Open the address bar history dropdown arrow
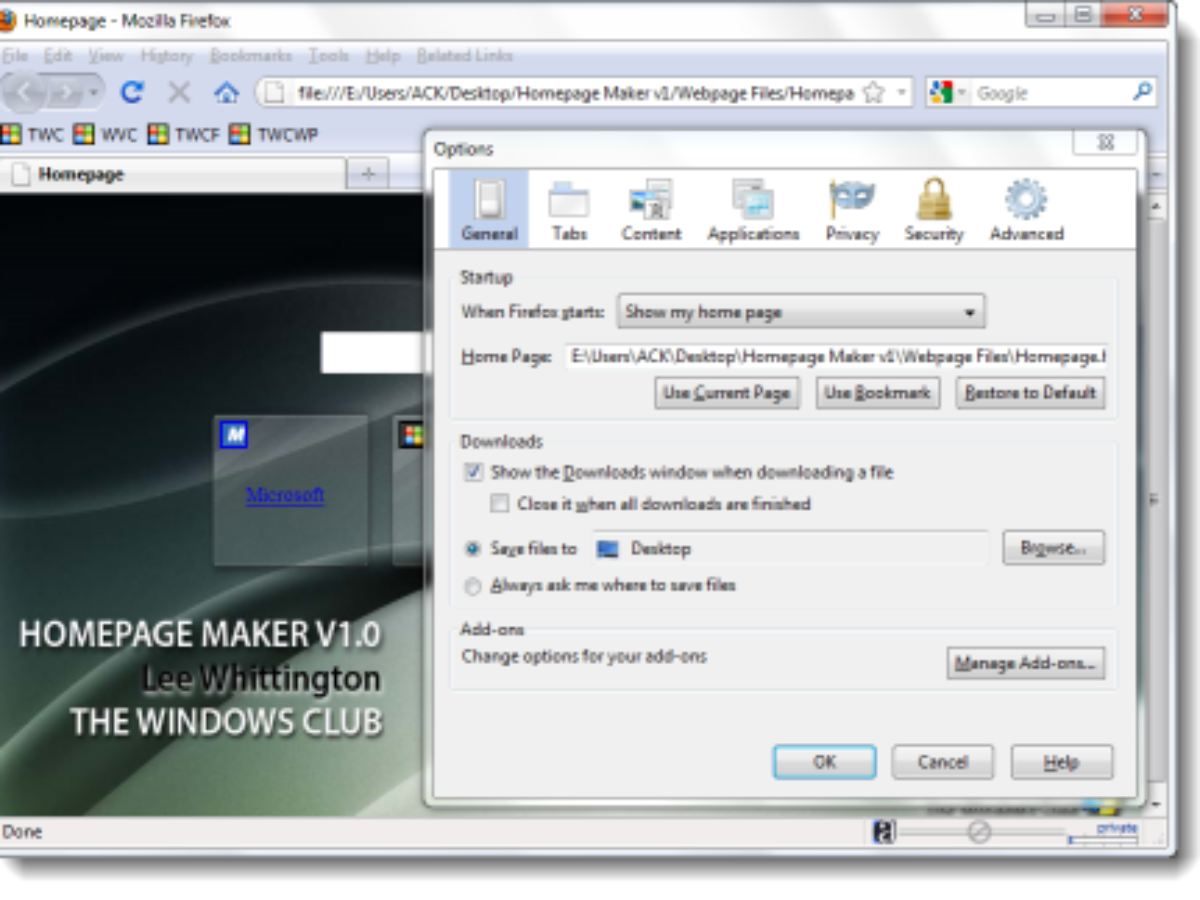The height and width of the screenshot is (900, 1200). (x=901, y=93)
